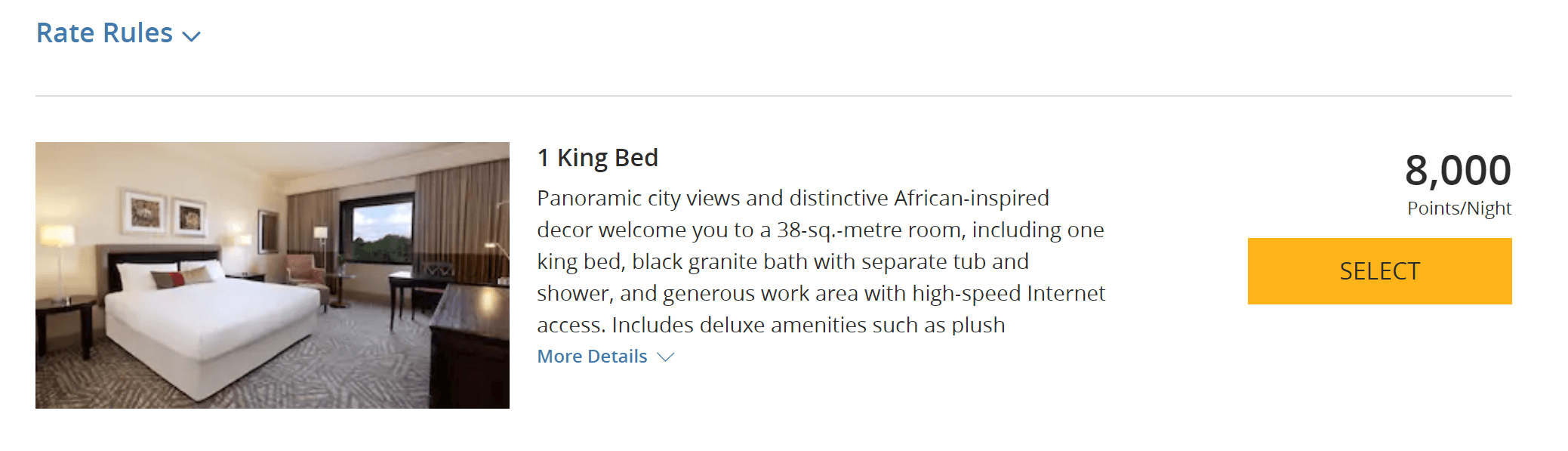The image size is (1568, 451).
Task: Click the "Panoramic city views" description line
Action: click(x=793, y=198)
